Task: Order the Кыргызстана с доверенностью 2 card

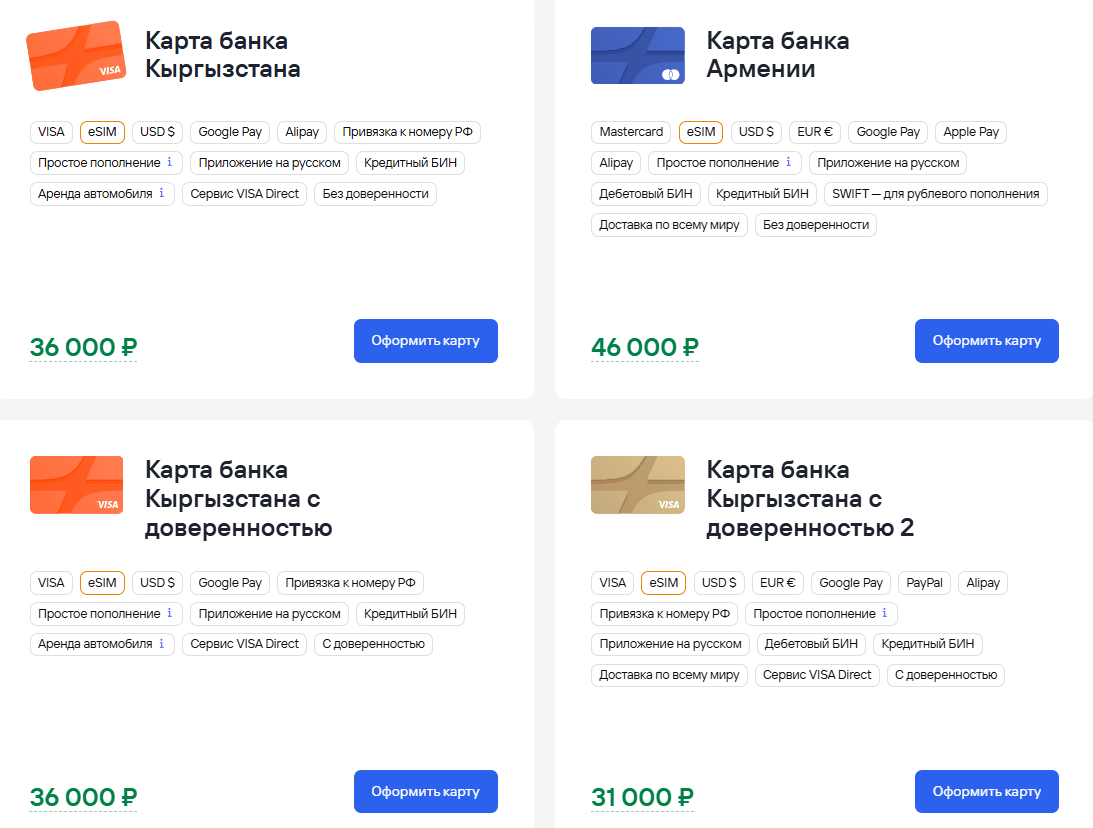Action: 986,792
